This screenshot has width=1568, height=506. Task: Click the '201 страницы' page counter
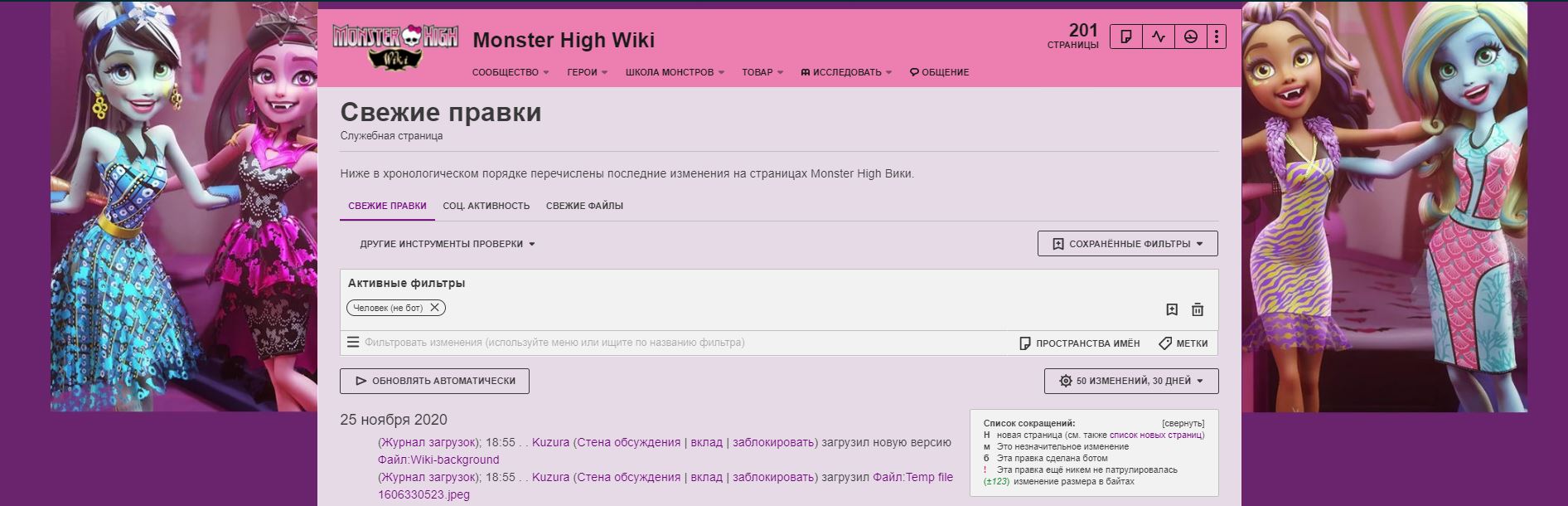[1073, 36]
